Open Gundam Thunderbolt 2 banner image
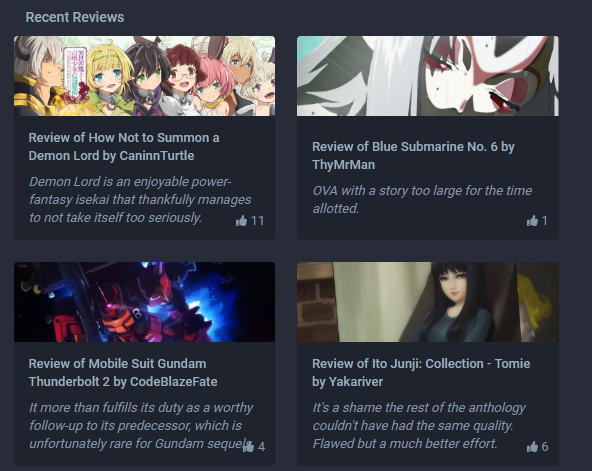This screenshot has width=592, height=471. pyautogui.click(x=145, y=302)
